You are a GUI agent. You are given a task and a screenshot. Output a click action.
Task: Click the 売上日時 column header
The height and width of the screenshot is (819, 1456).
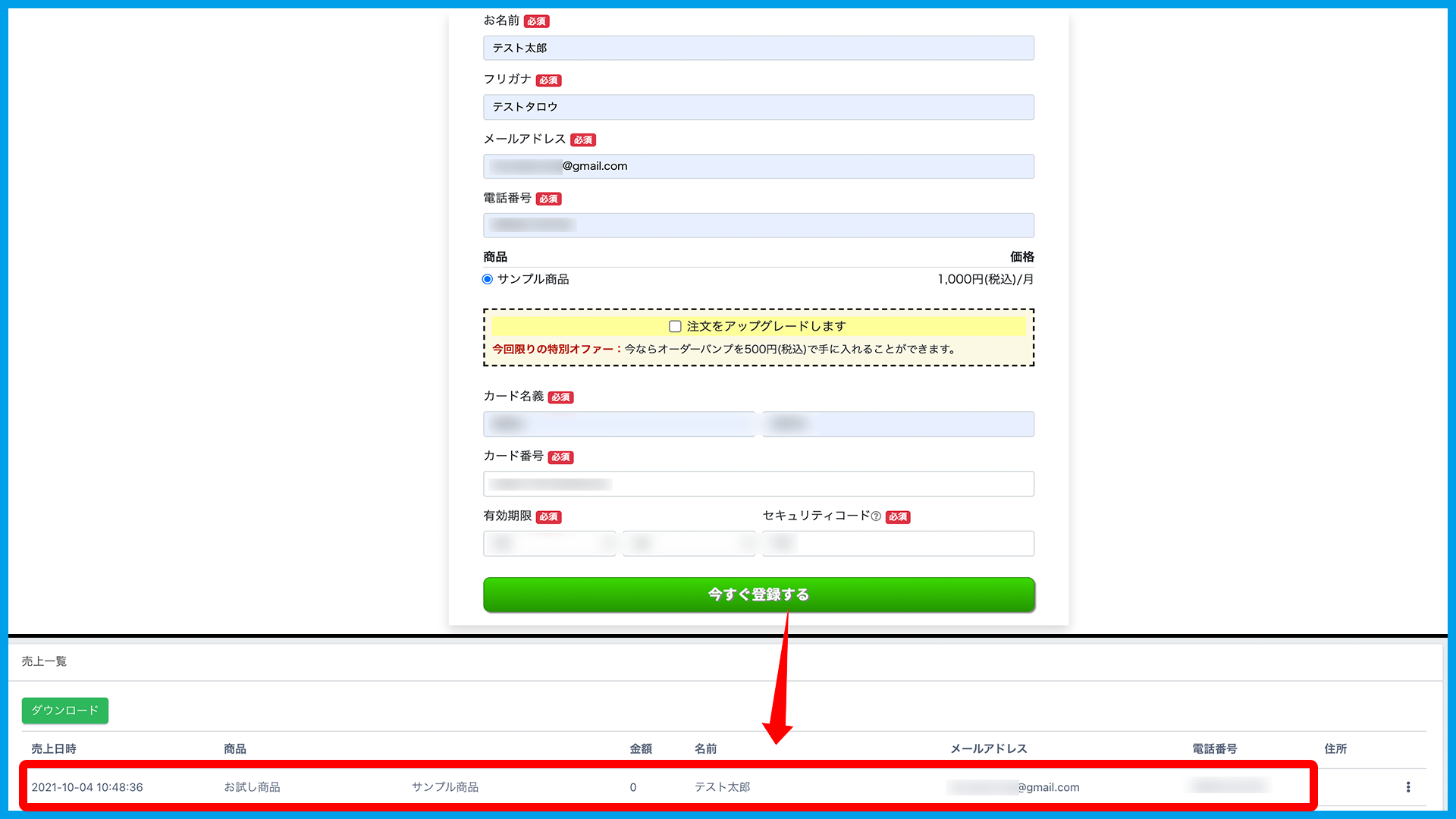tap(54, 748)
